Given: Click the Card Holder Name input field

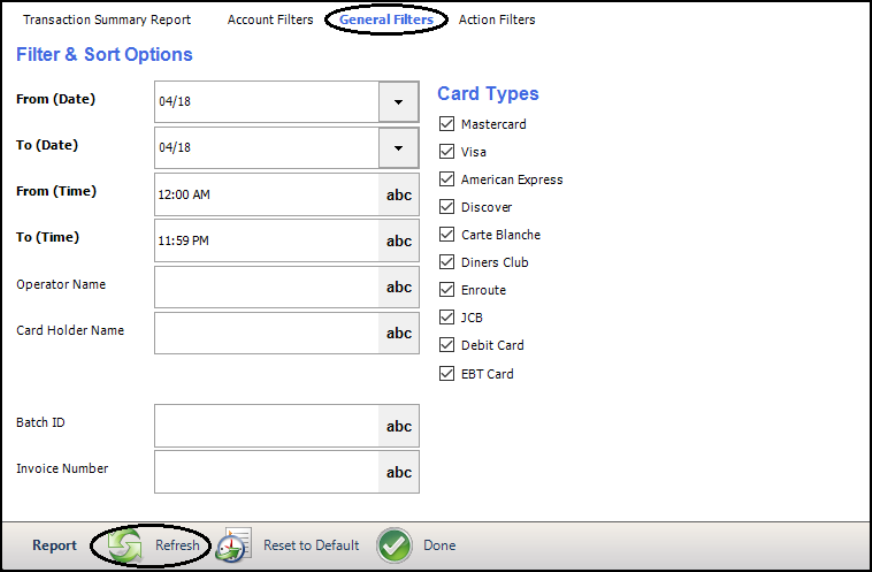Looking at the screenshot, I should pyautogui.click(x=267, y=333).
